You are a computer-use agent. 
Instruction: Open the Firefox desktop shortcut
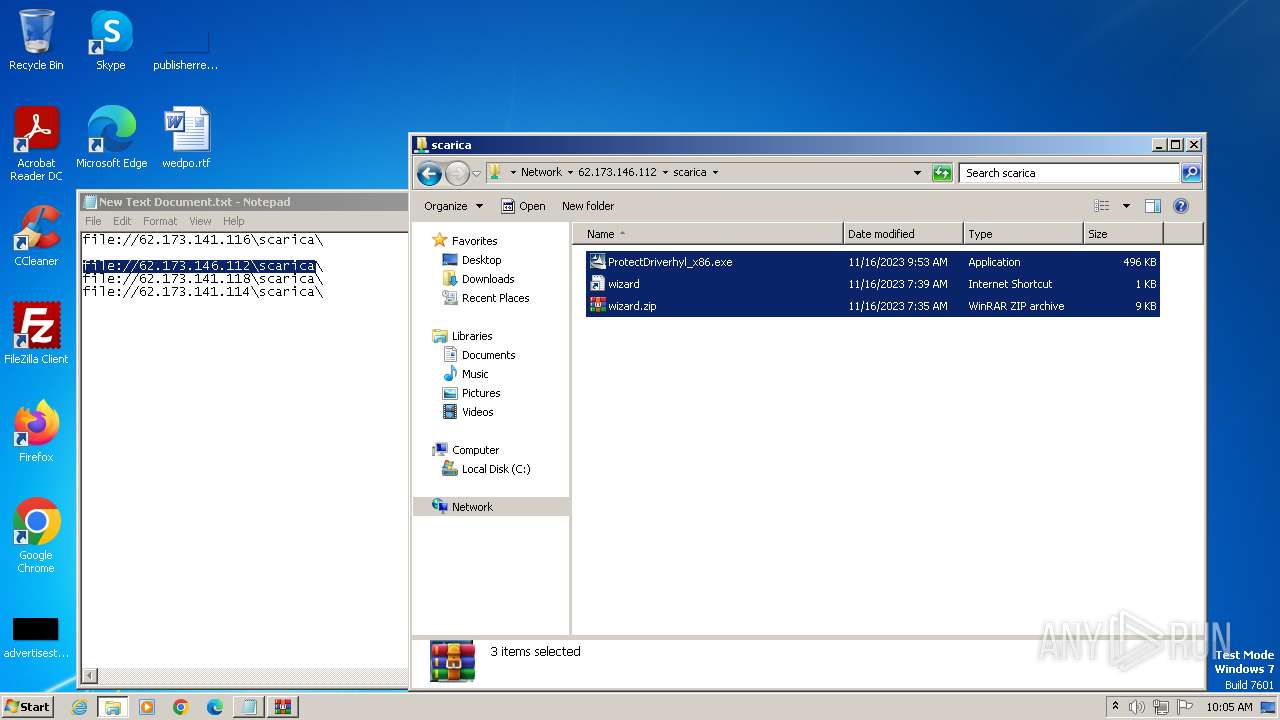tap(36, 432)
